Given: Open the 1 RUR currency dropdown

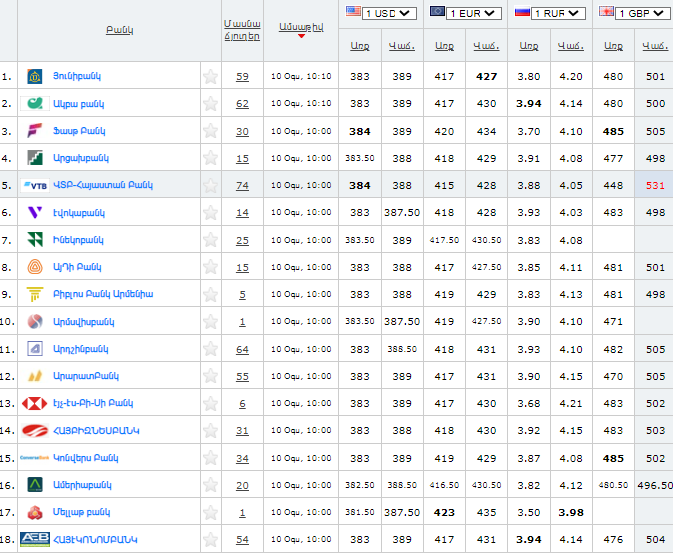Looking at the screenshot, I should click(558, 13).
